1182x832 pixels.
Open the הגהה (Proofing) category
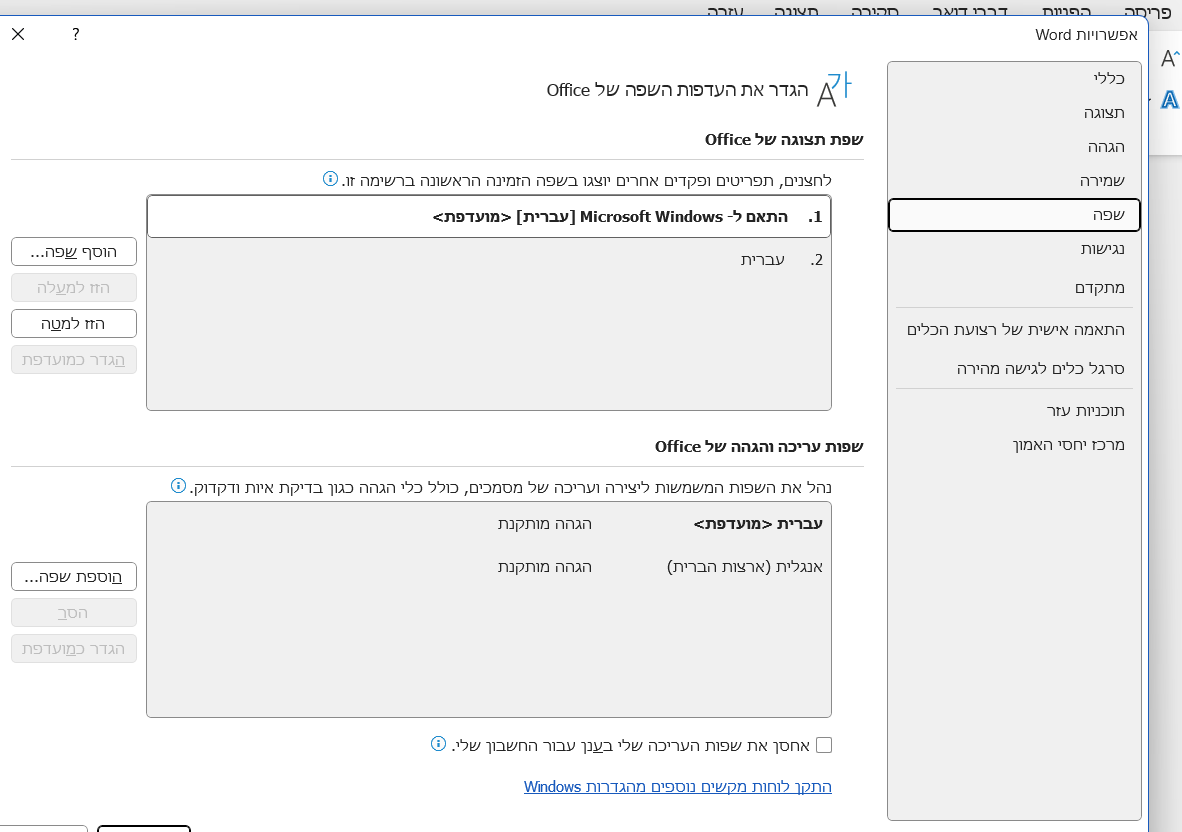tap(1106, 146)
